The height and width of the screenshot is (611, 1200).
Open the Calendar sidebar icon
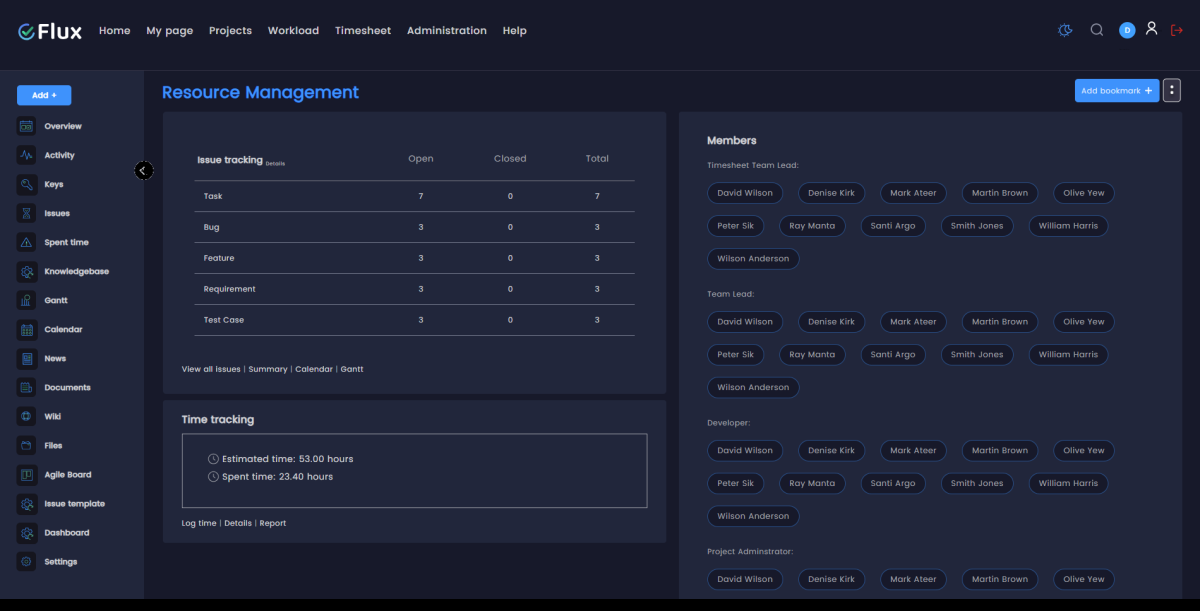(x=25, y=329)
